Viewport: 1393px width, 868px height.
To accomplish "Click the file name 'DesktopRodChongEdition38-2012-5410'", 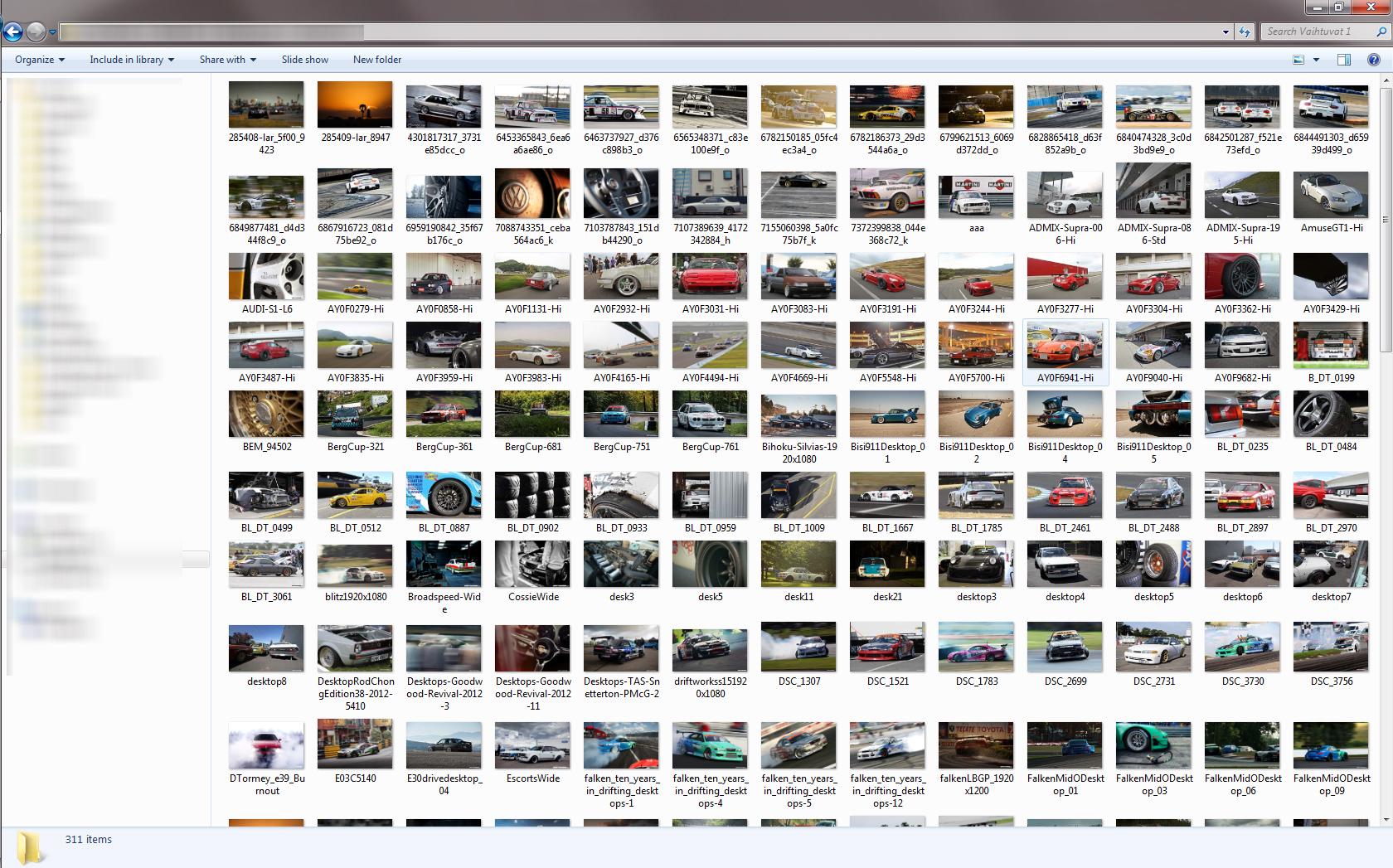I will [x=355, y=694].
